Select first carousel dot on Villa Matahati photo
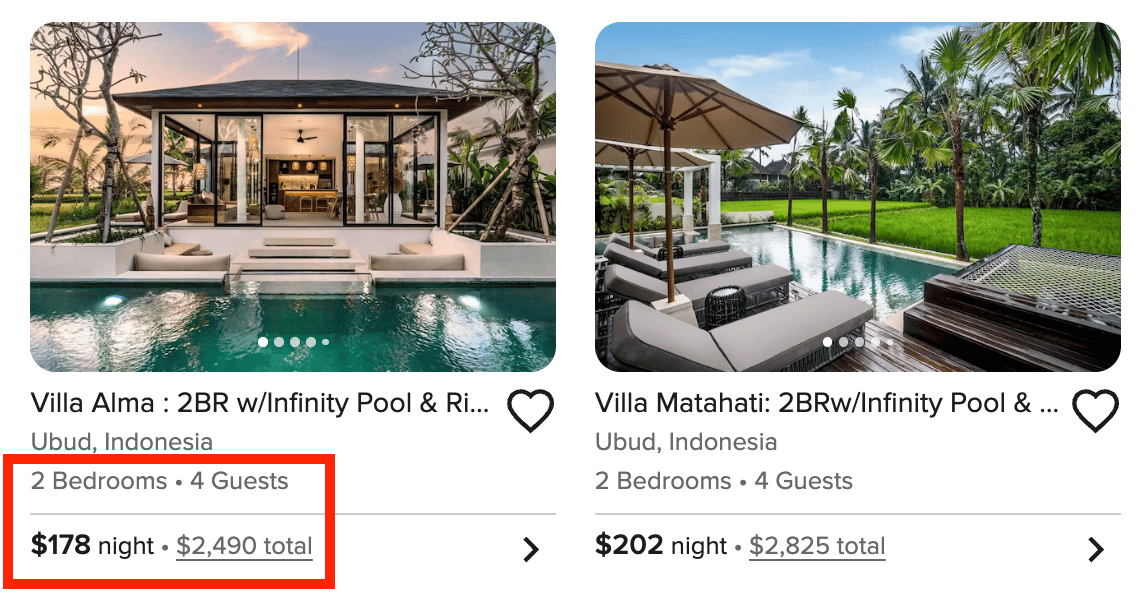The width and height of the screenshot is (1142, 610). (x=827, y=342)
